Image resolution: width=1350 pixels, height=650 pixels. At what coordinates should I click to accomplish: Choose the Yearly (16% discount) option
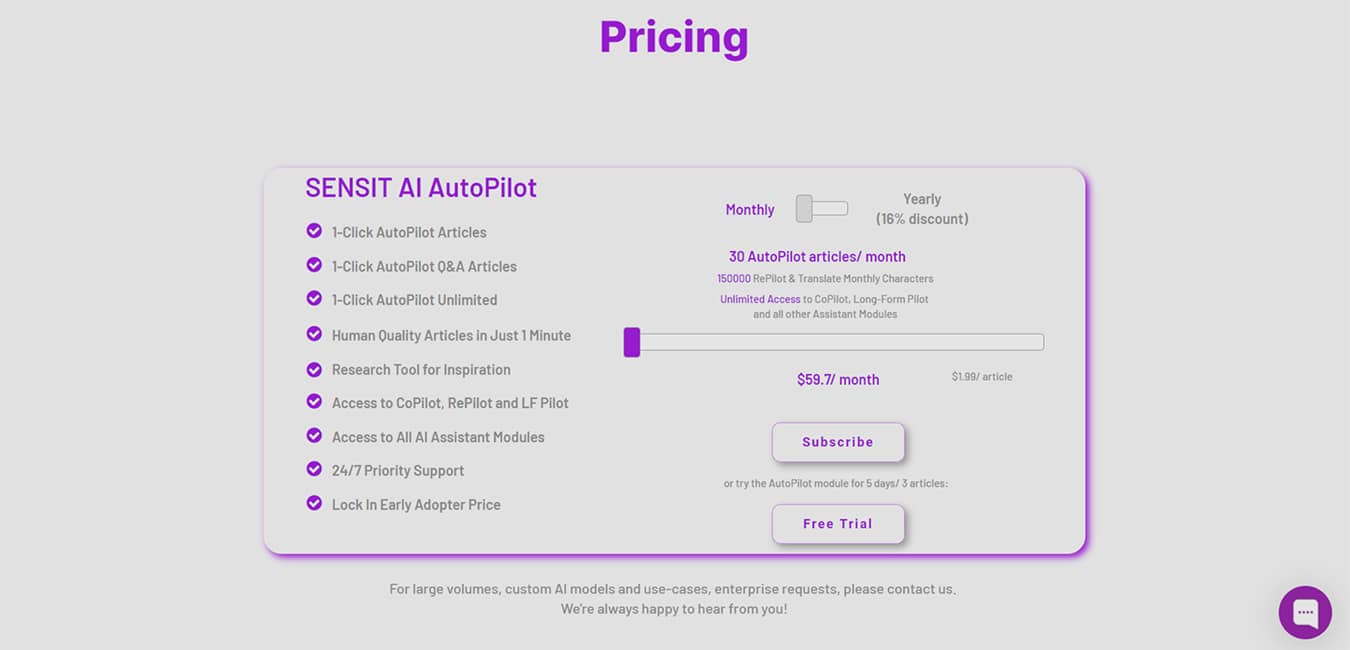[922, 209]
